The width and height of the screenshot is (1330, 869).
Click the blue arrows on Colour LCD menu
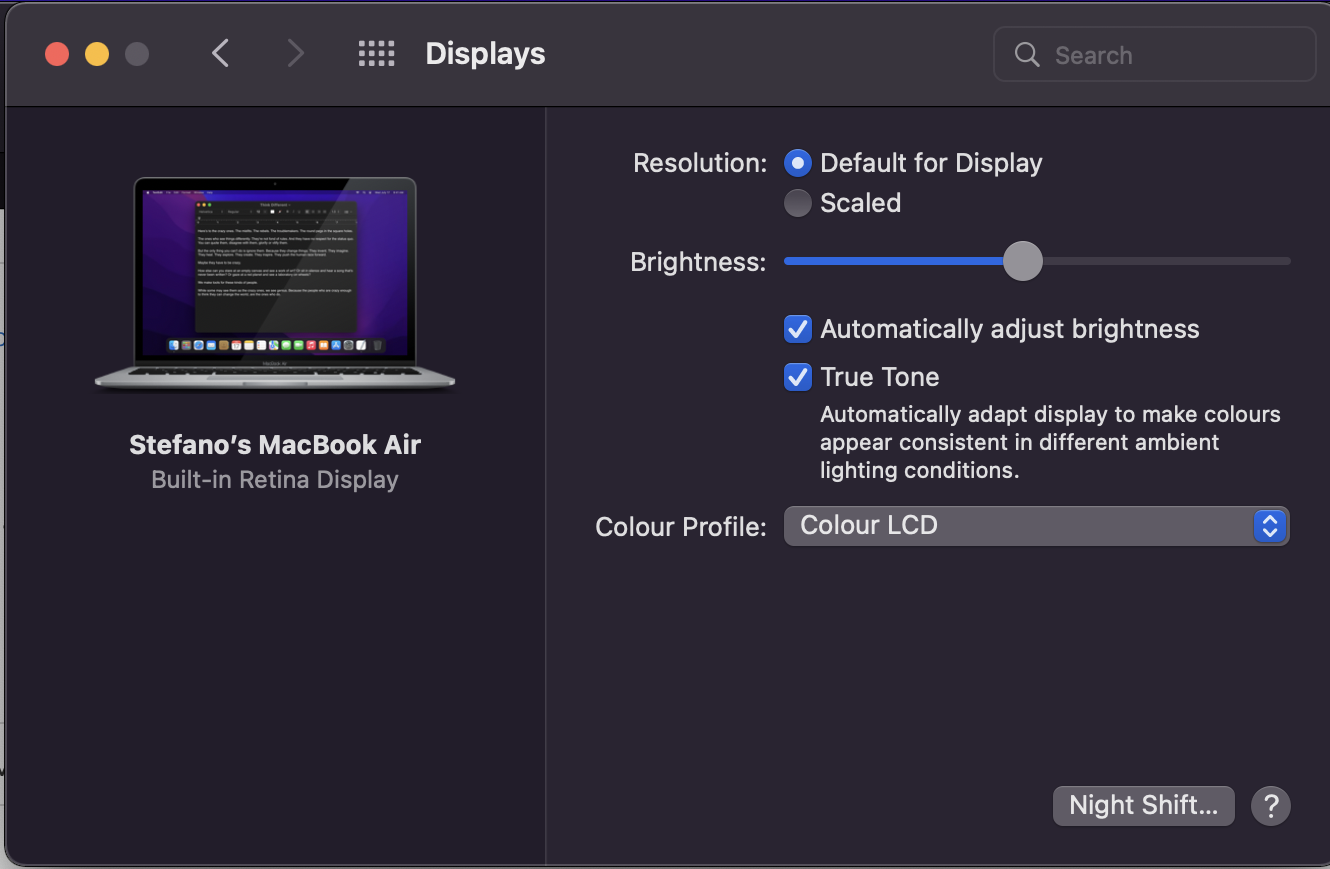tap(1269, 526)
